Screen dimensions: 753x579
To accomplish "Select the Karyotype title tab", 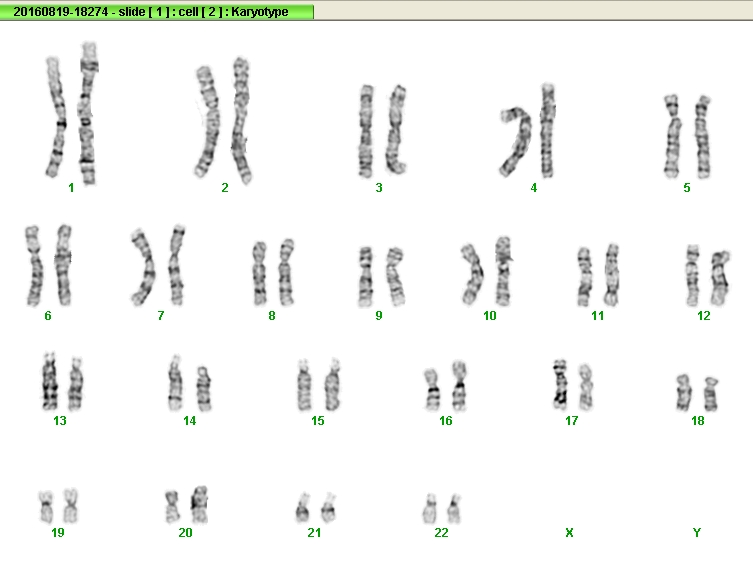I will (x=157, y=12).
